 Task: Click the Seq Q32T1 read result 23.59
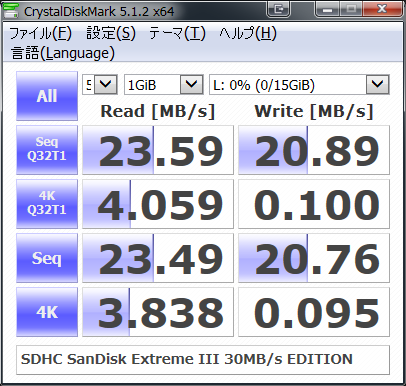point(158,150)
